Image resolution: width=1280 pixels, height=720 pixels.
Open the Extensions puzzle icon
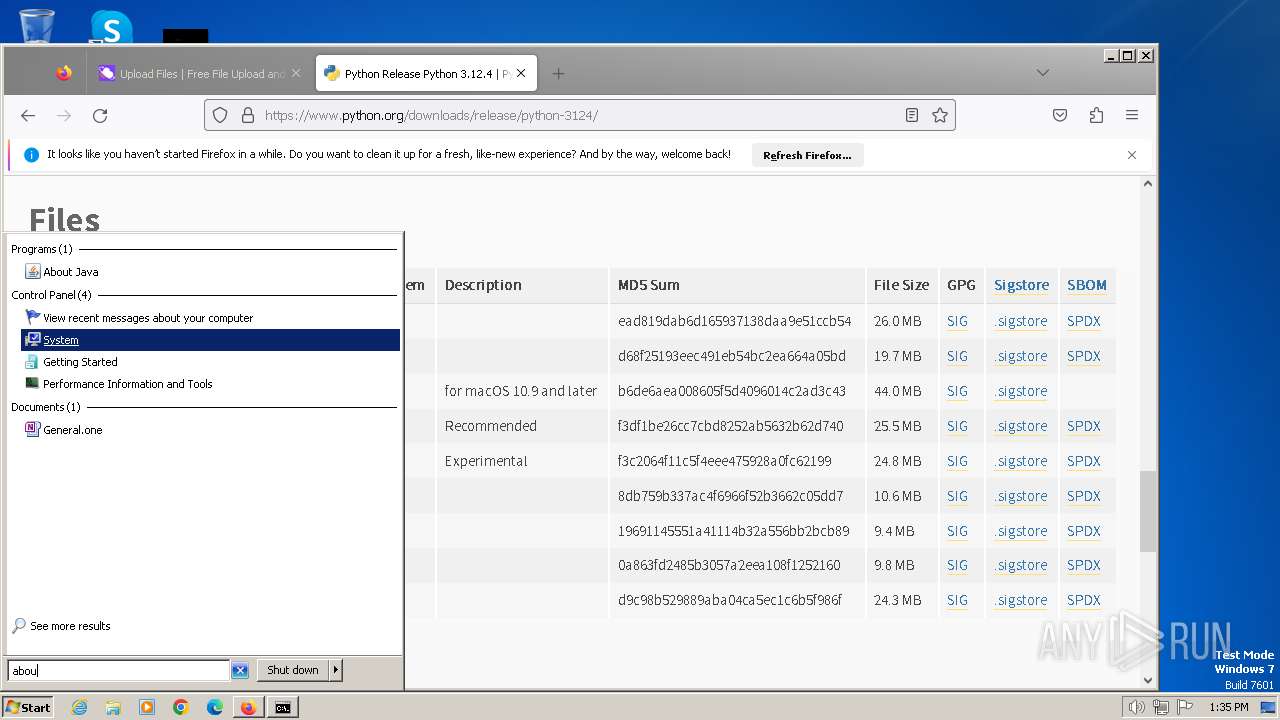click(x=1096, y=115)
